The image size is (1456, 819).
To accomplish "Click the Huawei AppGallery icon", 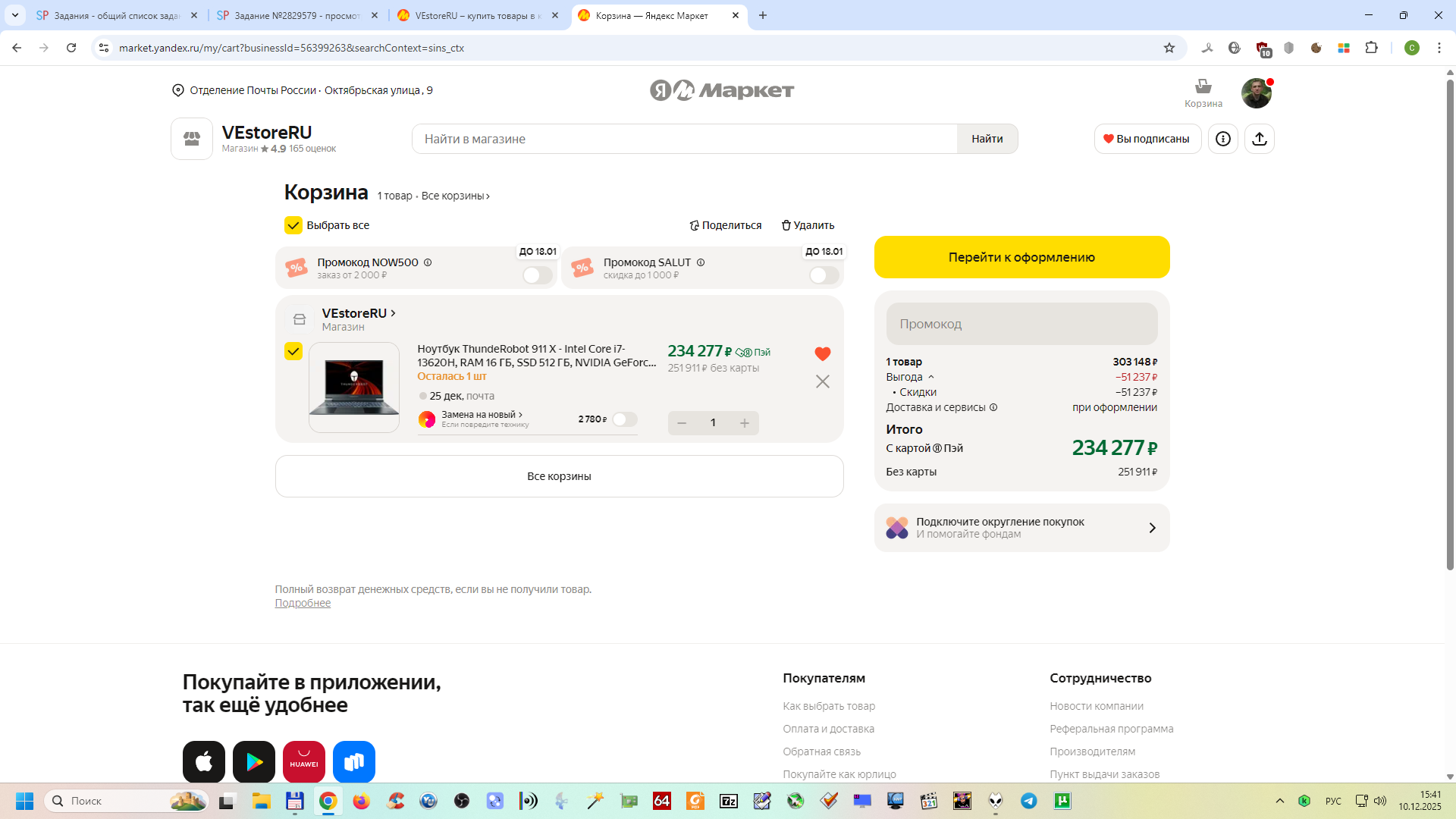I will pos(304,761).
